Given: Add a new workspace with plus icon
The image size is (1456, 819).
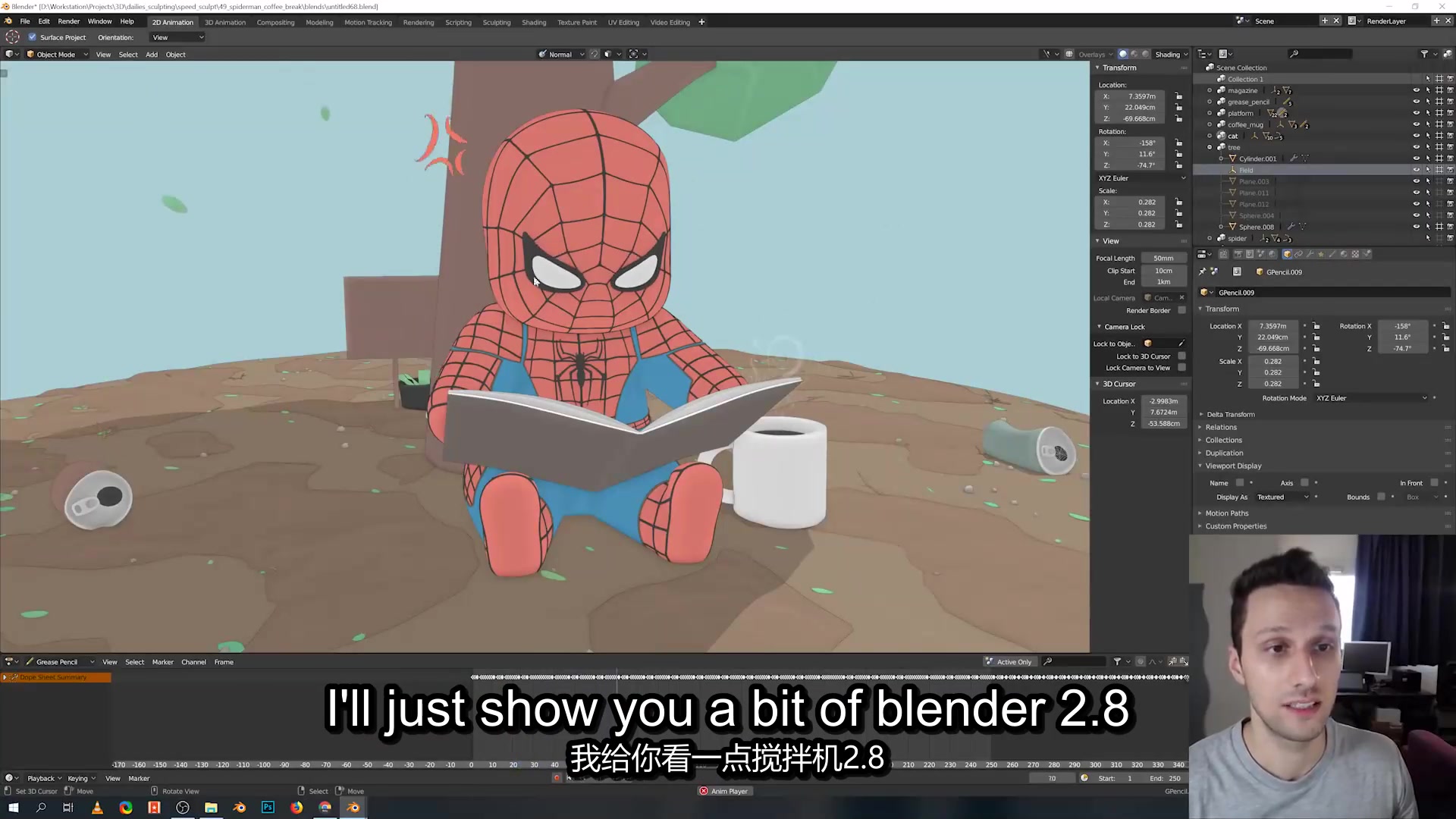Looking at the screenshot, I should 701,22.
